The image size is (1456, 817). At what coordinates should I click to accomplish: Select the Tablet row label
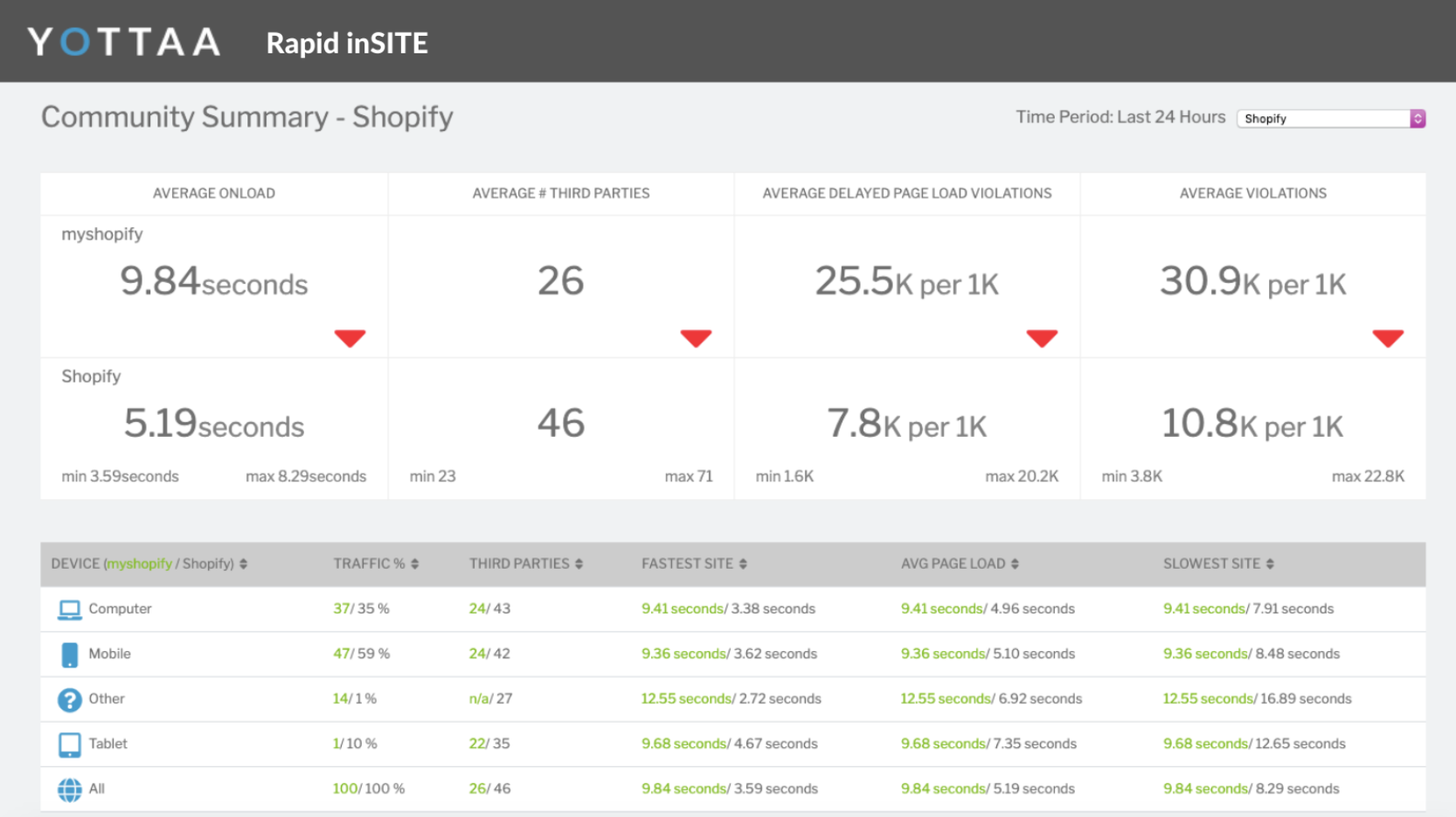[x=107, y=744]
